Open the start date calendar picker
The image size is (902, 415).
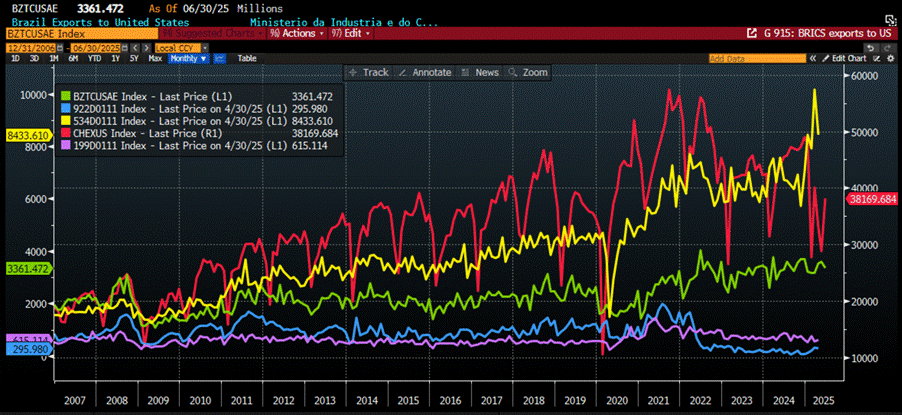(x=58, y=46)
